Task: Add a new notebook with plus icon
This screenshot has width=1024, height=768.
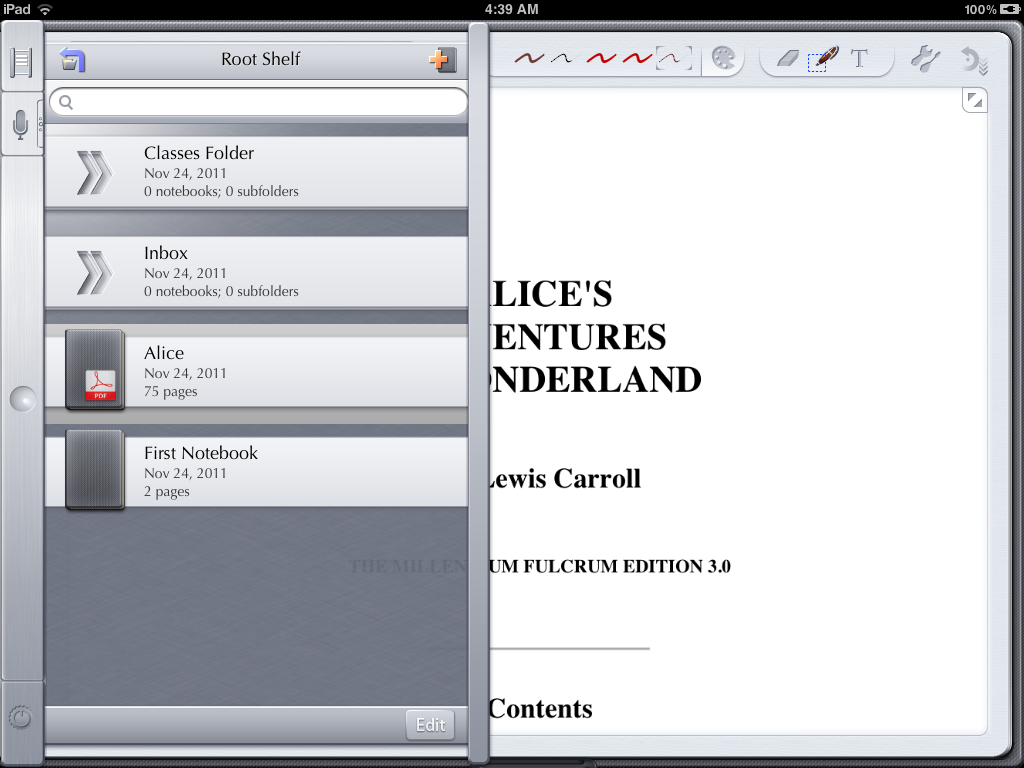Action: click(442, 60)
